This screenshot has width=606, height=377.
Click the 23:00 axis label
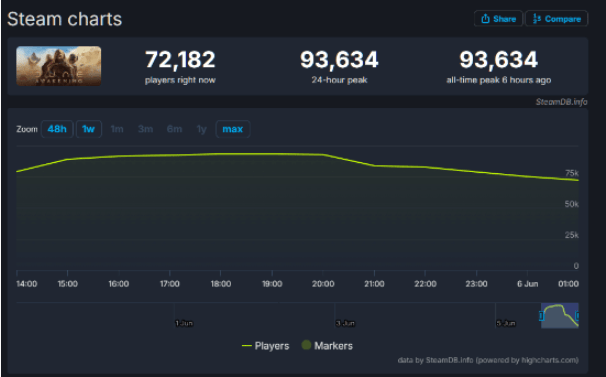coord(476,284)
